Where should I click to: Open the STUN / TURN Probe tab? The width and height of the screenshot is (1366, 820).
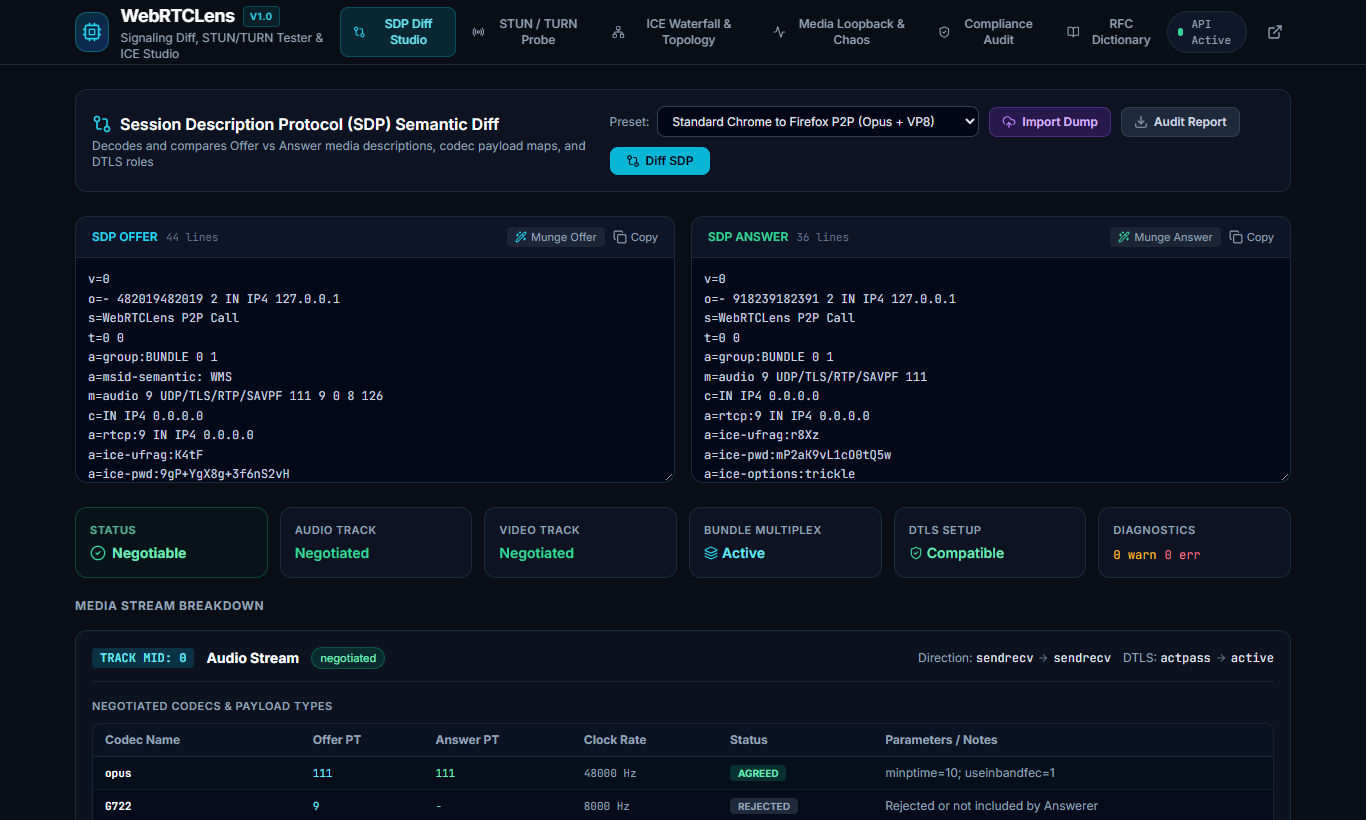point(525,32)
